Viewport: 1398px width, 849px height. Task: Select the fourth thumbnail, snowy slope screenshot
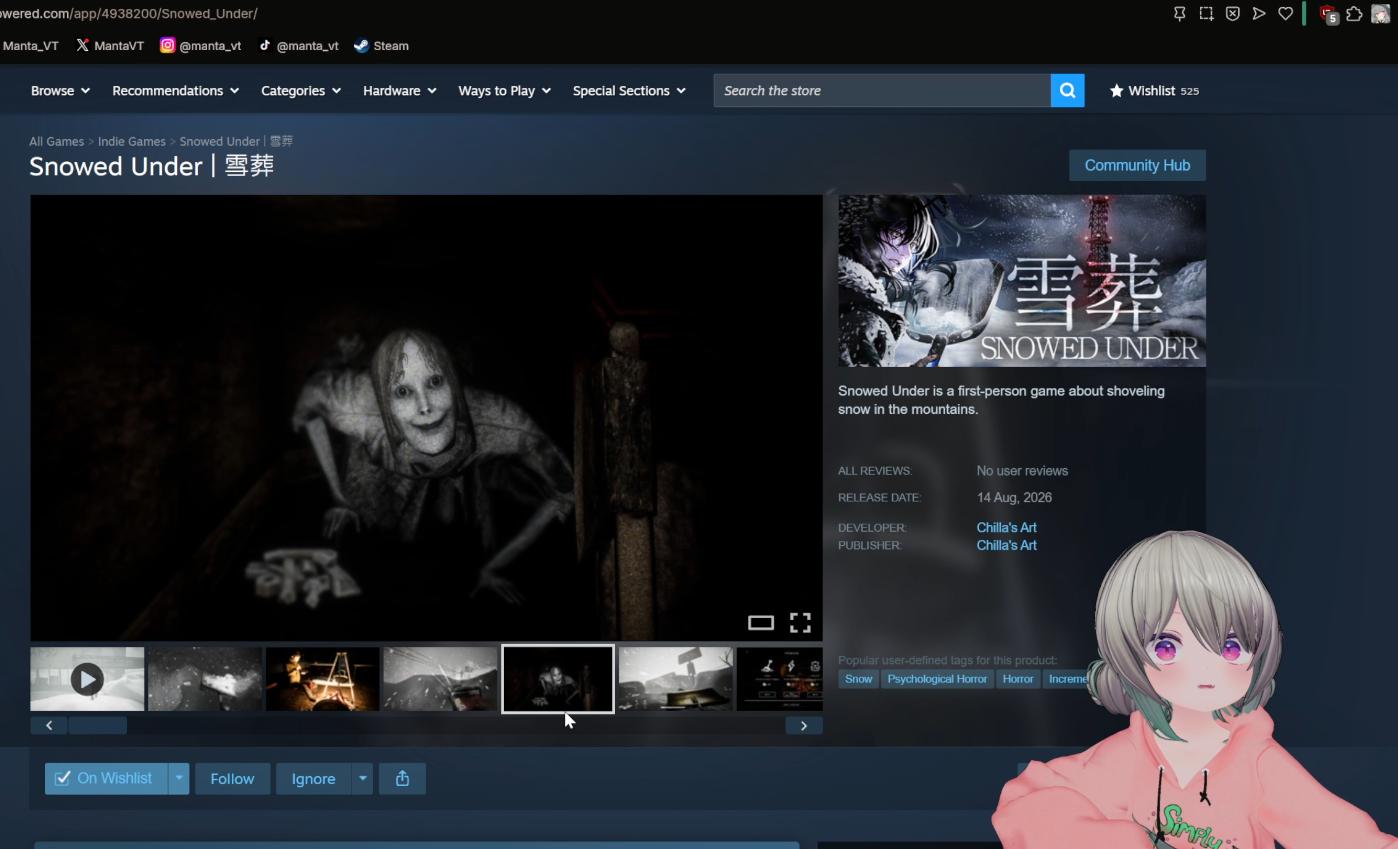coord(440,679)
